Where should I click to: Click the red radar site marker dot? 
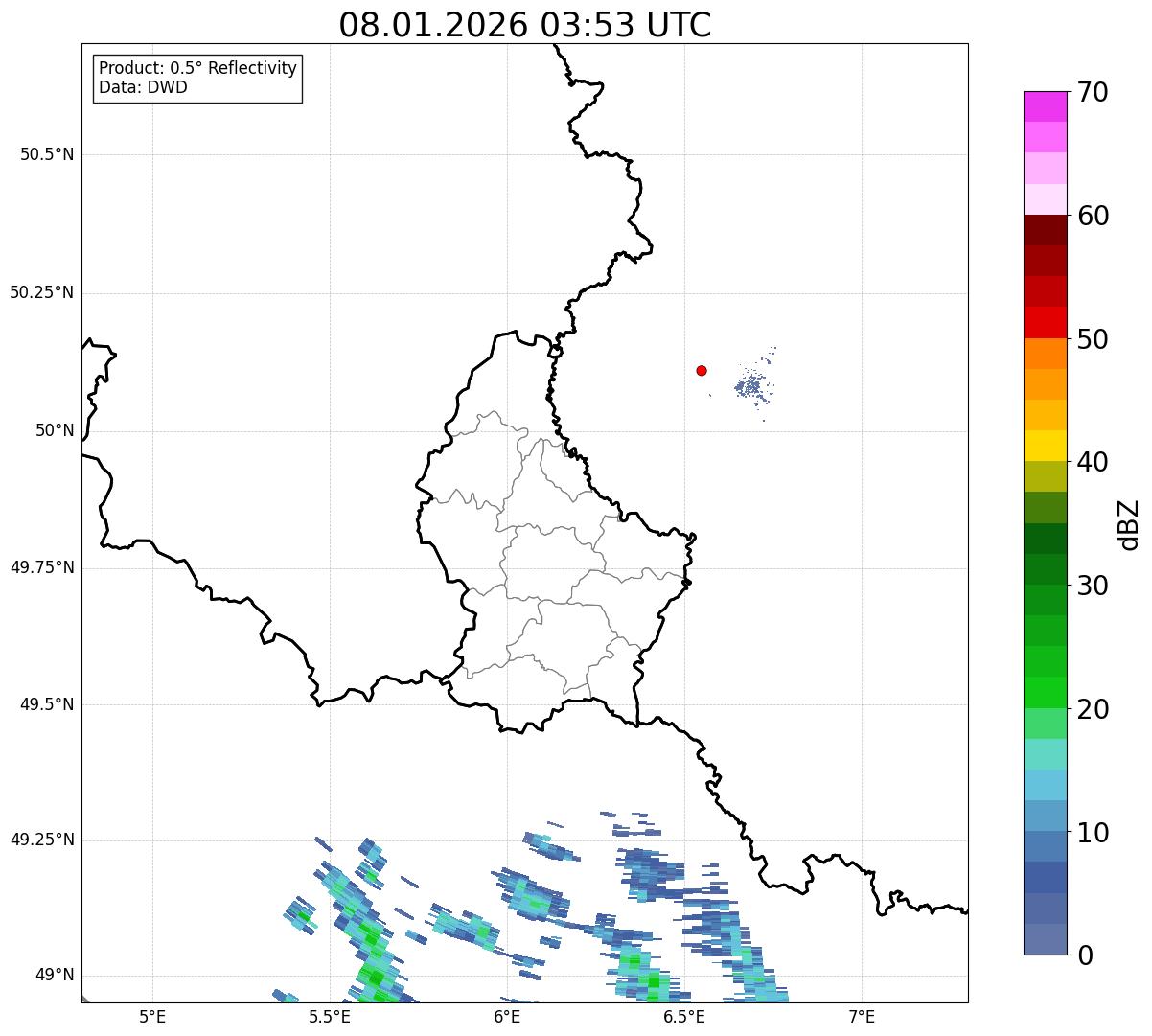click(x=702, y=370)
